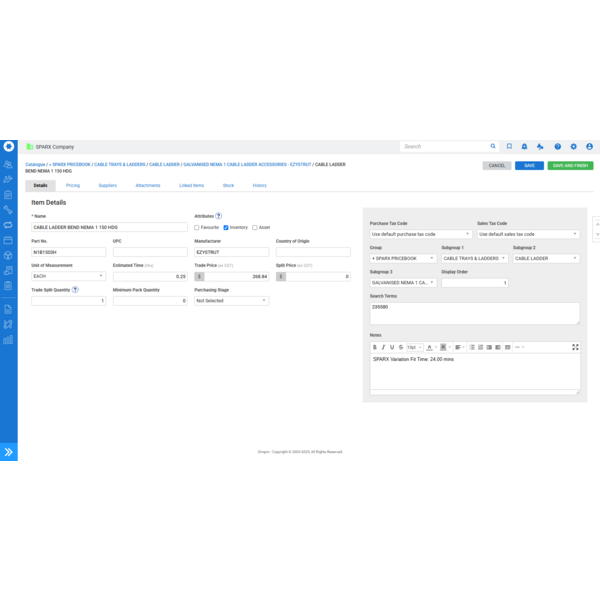Open settings gear icon in header

point(573,146)
